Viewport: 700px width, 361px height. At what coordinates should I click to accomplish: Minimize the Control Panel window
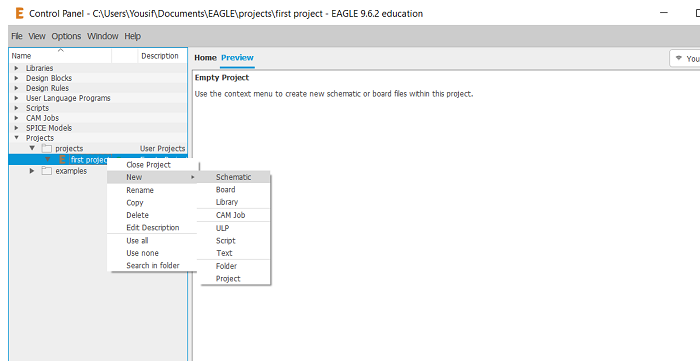tap(664, 13)
